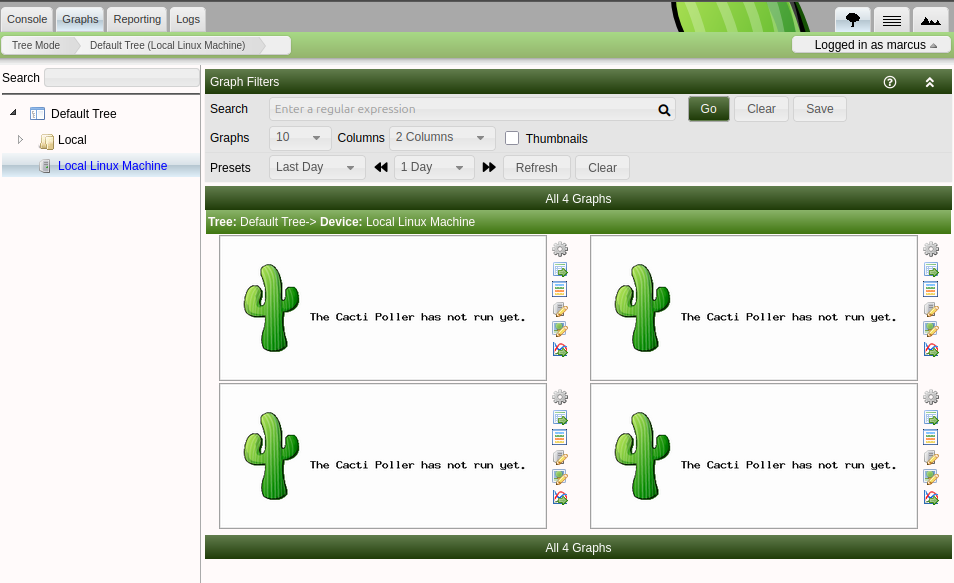Click Edit Device icon beside top-left graph
Screen dimensions: 954x583
pos(560,309)
